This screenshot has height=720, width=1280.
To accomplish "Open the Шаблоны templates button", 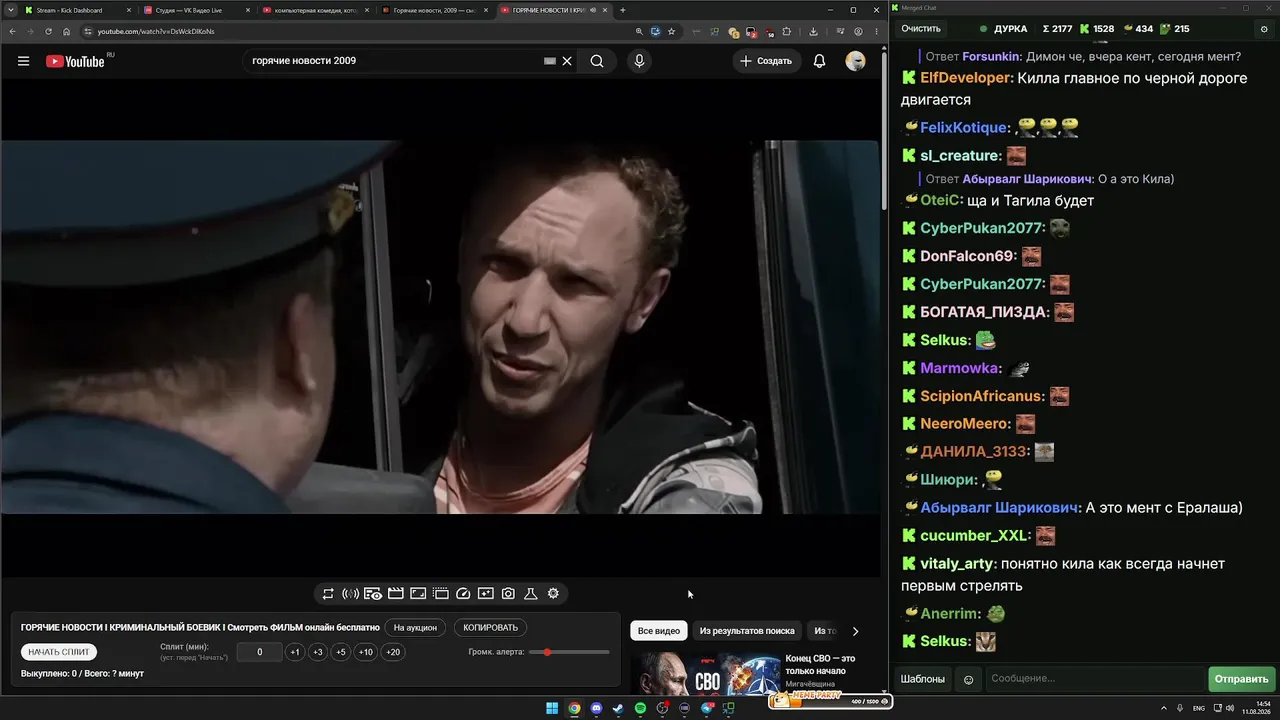I will pos(922,680).
